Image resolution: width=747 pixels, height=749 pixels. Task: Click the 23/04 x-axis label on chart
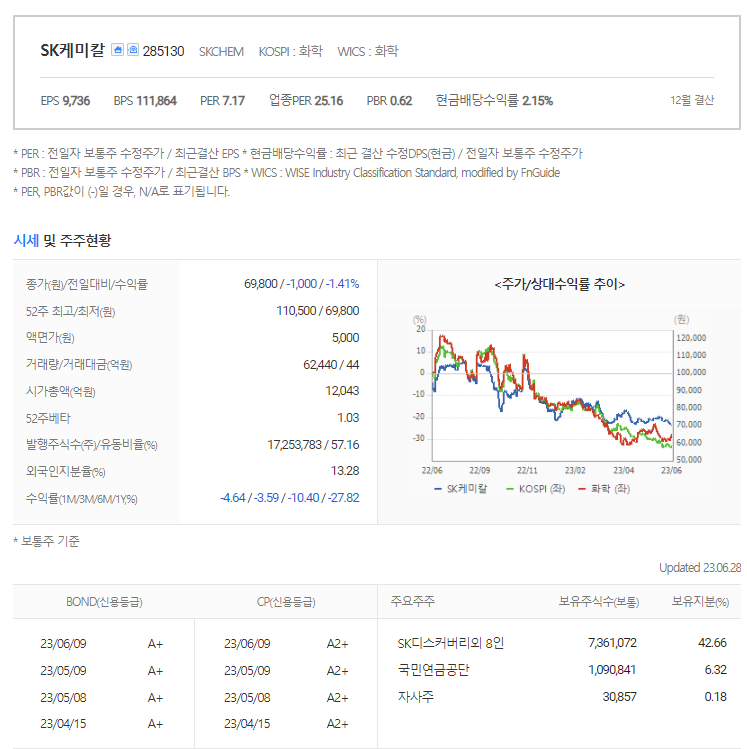[623, 471]
